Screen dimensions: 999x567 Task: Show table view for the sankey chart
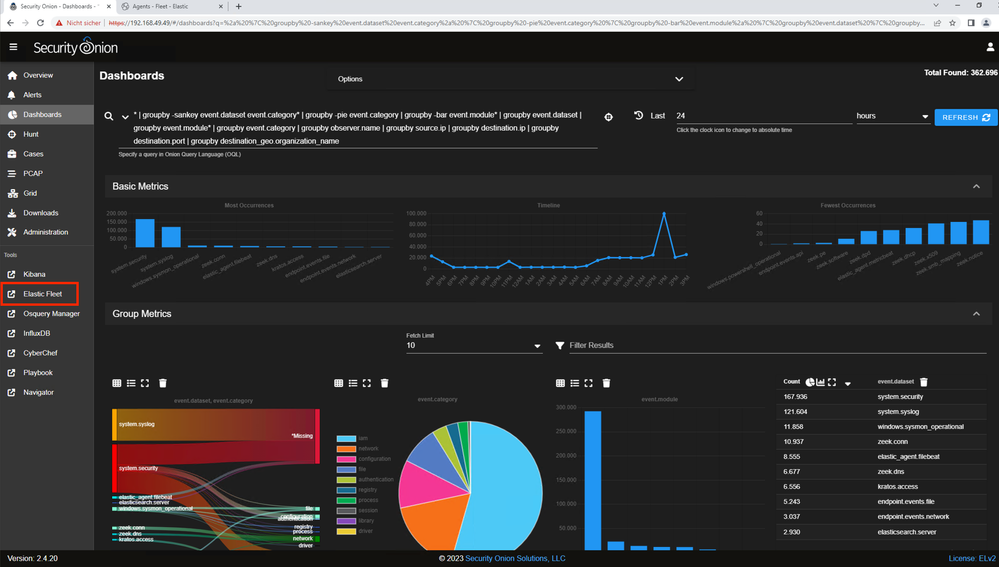[x=117, y=383]
